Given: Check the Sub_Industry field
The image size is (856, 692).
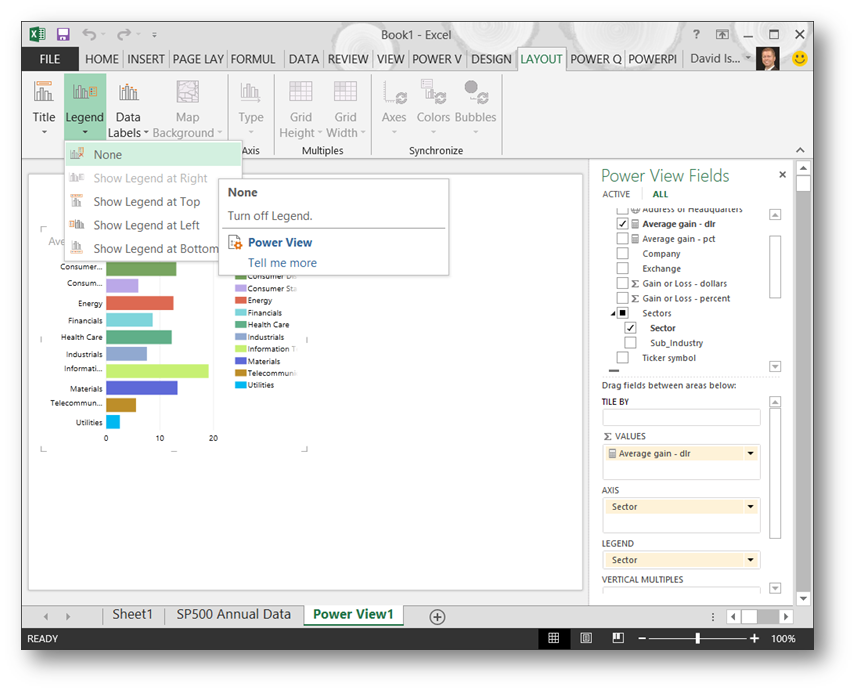Looking at the screenshot, I should [x=630, y=343].
